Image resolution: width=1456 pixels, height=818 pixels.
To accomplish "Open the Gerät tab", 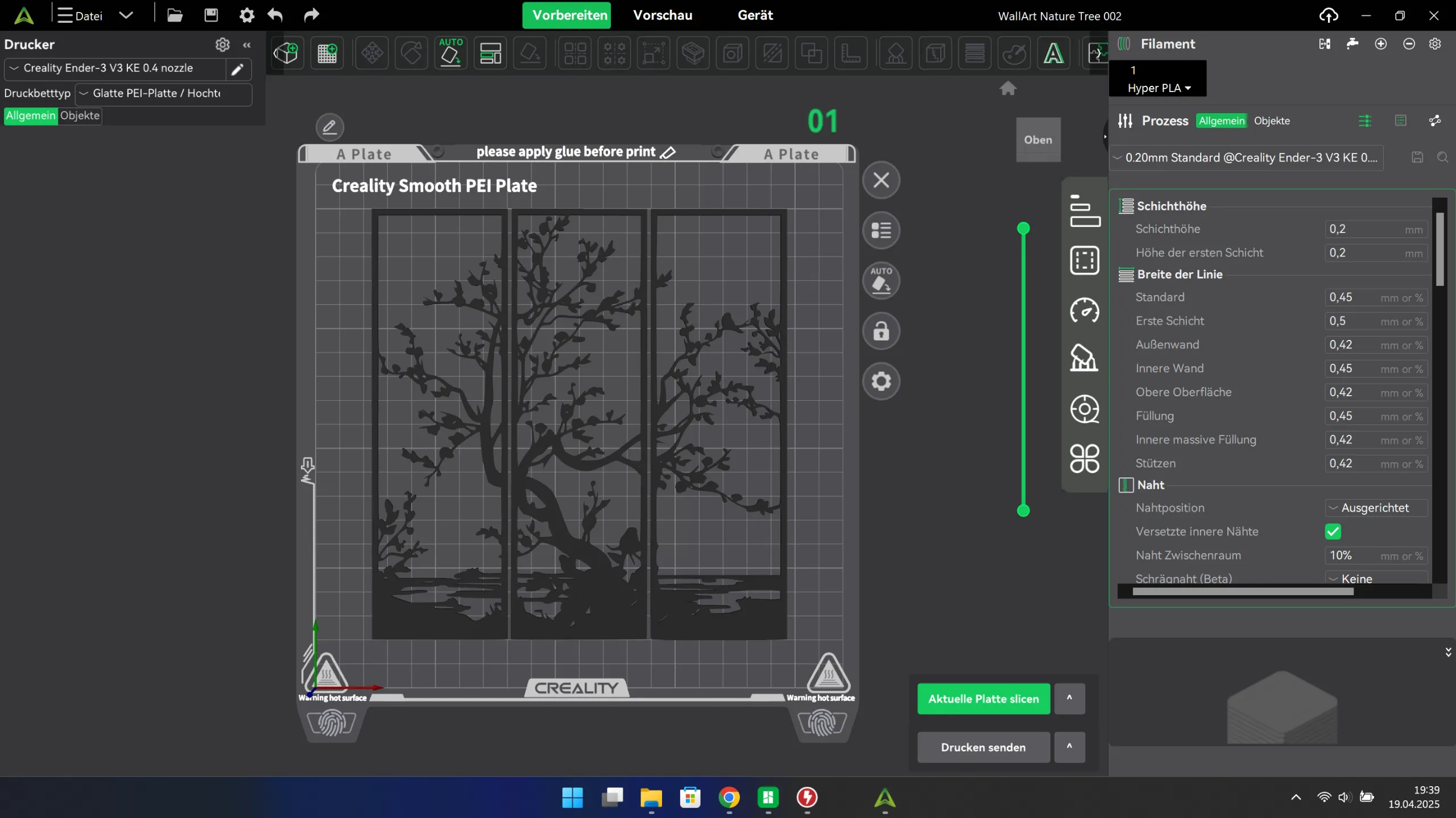I will point(755,15).
